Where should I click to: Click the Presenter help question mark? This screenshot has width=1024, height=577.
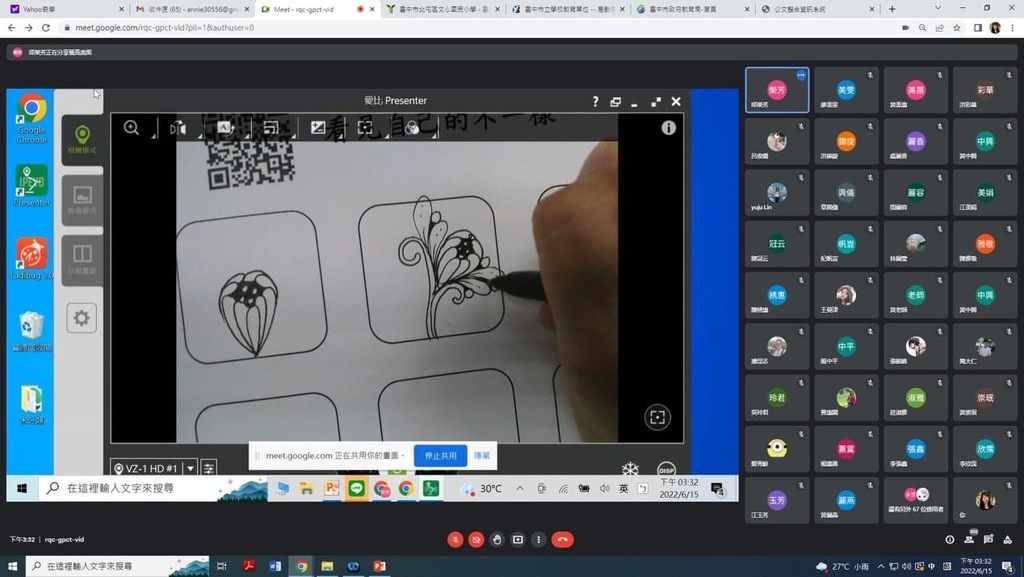point(595,101)
